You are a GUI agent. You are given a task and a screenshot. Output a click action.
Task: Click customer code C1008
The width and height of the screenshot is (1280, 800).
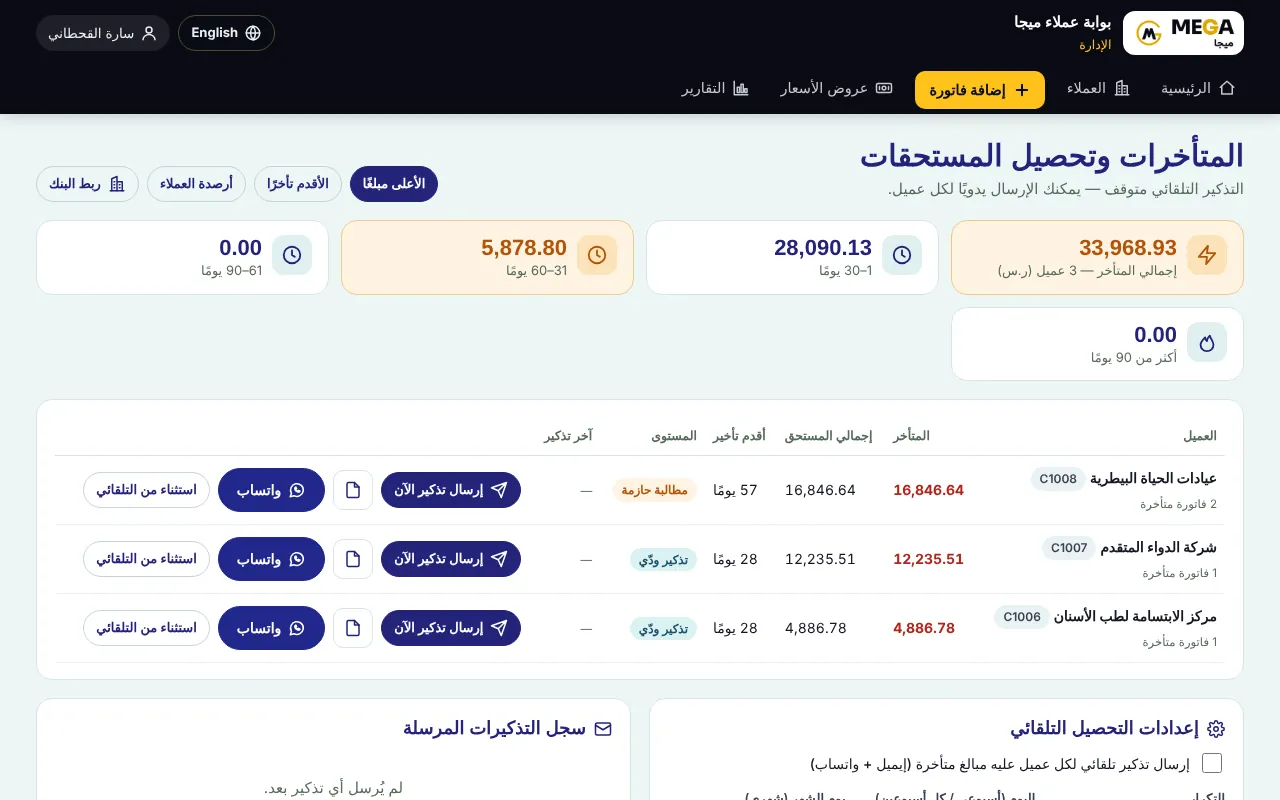[1058, 479]
